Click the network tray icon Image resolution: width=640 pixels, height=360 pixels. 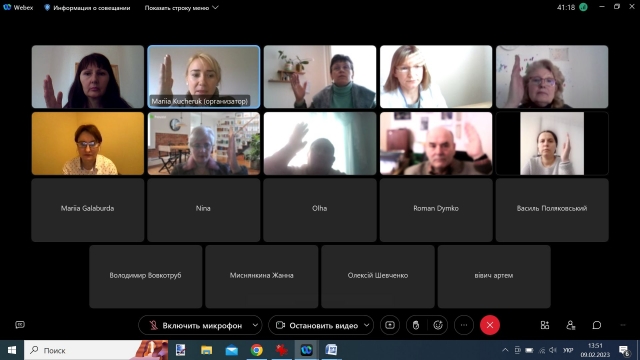[x=542, y=350]
